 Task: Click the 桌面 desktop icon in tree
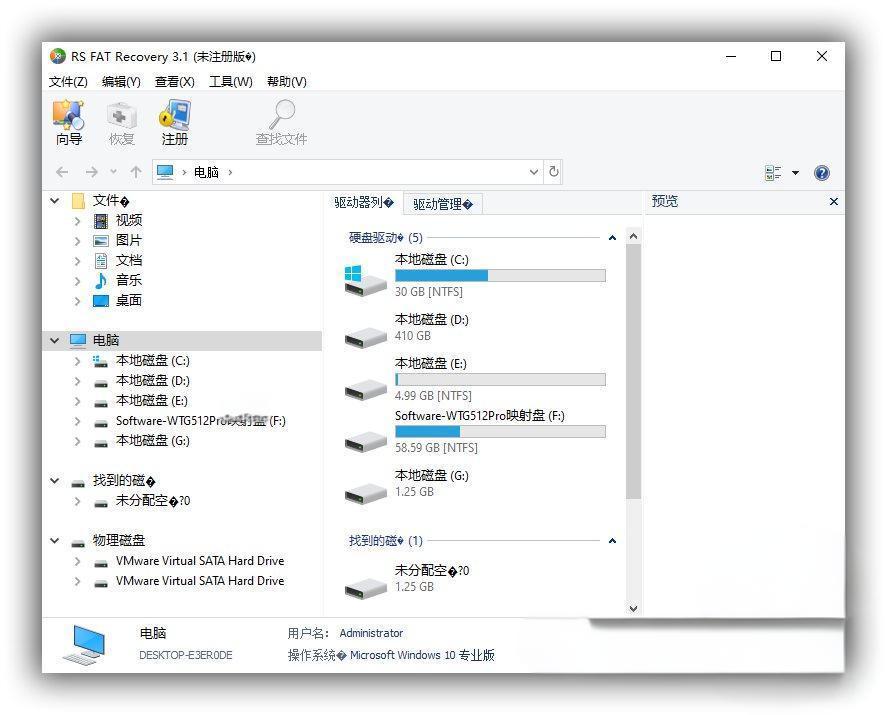point(101,301)
